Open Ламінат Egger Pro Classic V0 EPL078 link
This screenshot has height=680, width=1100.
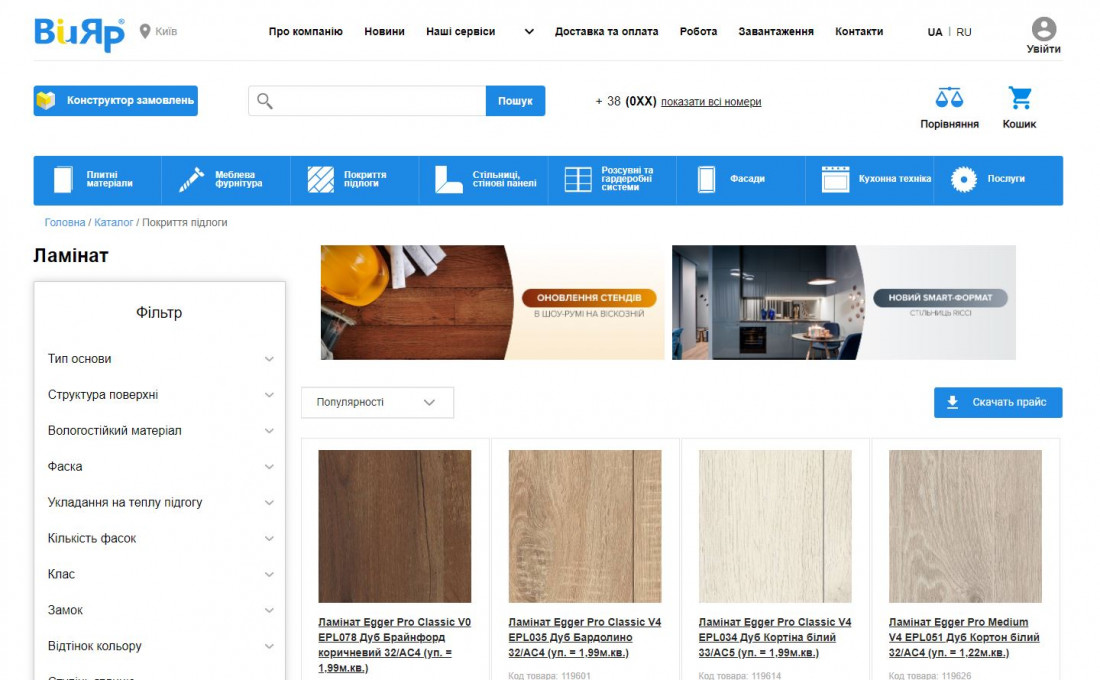(394, 645)
